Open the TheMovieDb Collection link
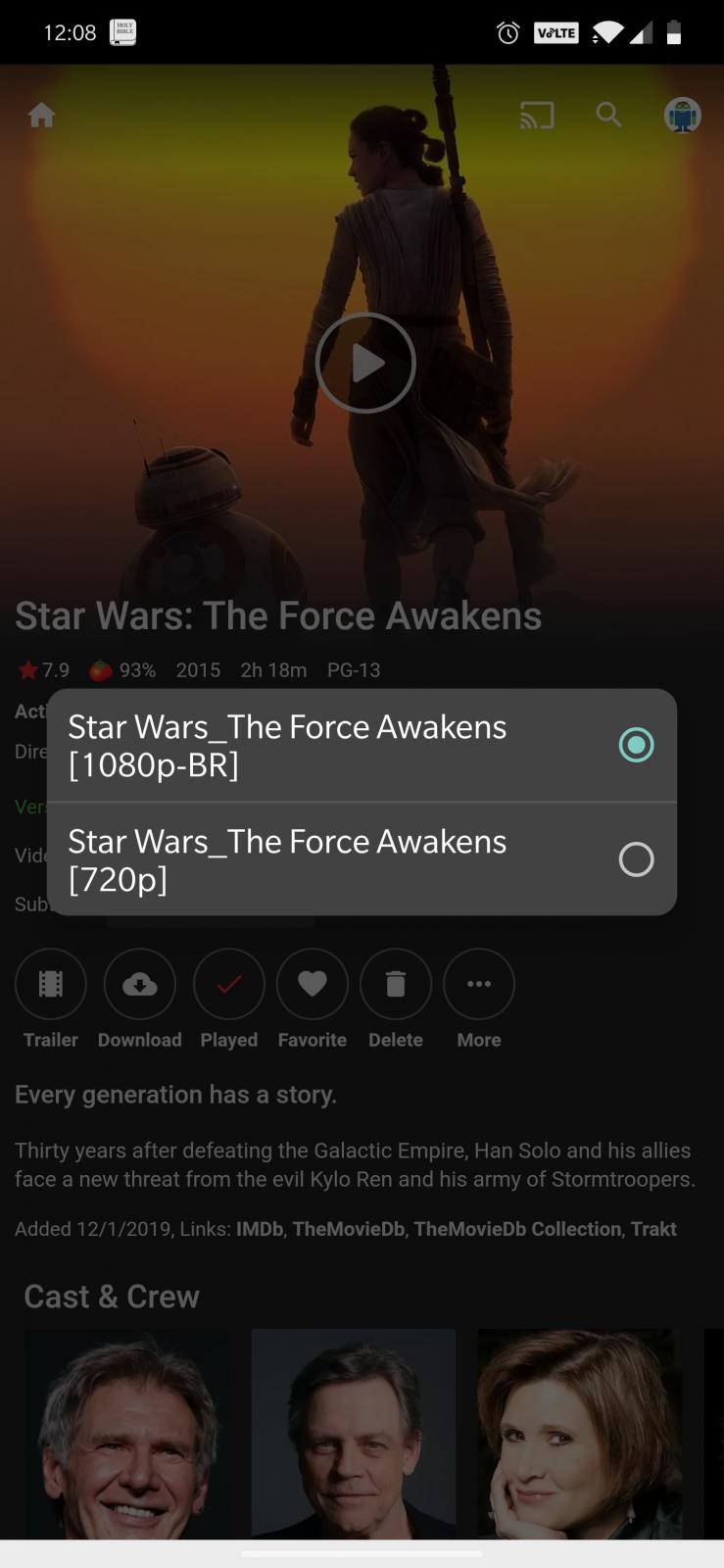Viewport: 724px width, 1568px height. pos(517,1229)
